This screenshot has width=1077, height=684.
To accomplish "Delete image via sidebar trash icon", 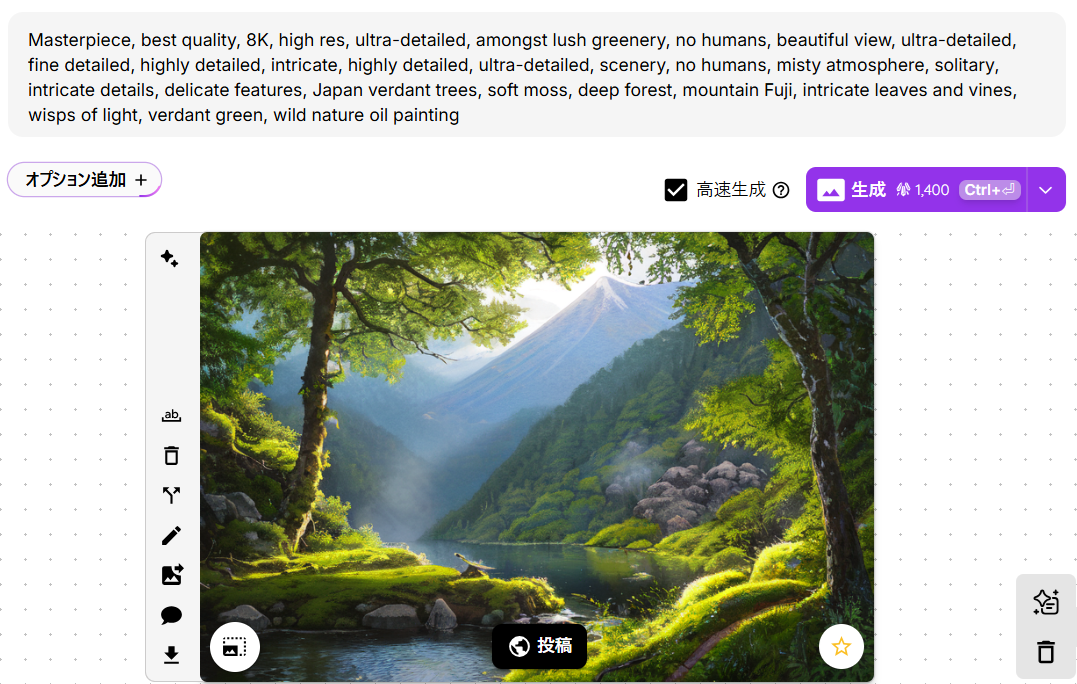I will click(x=171, y=455).
